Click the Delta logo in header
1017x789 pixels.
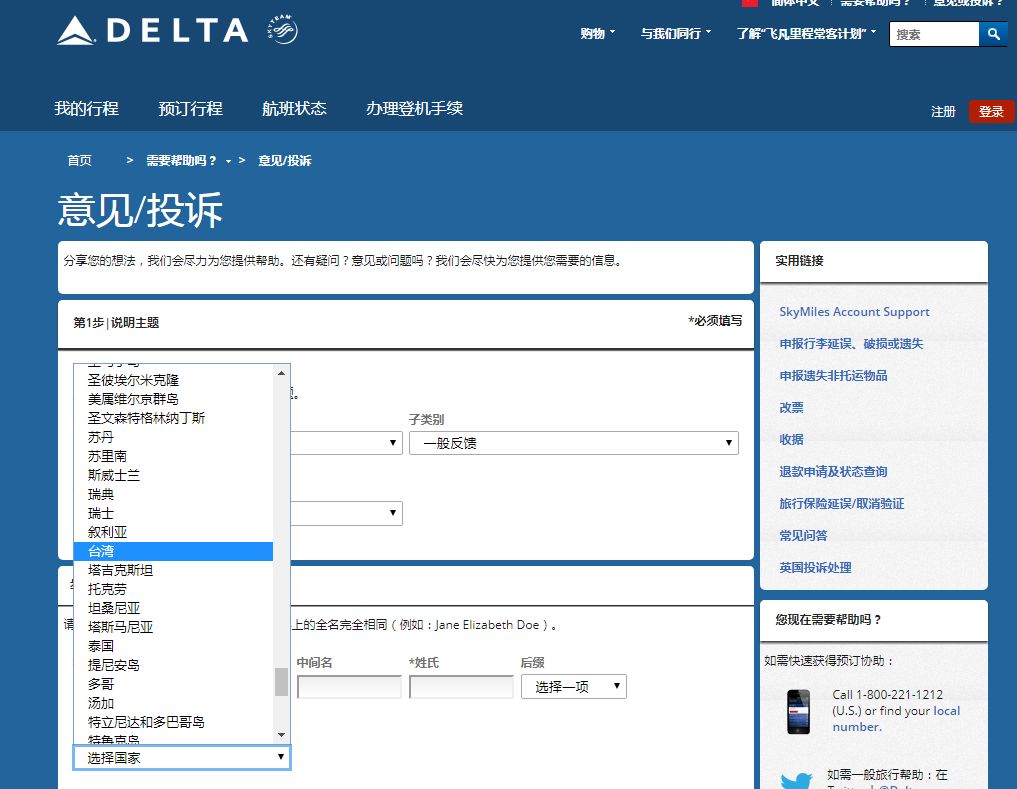pyautogui.click(x=152, y=30)
